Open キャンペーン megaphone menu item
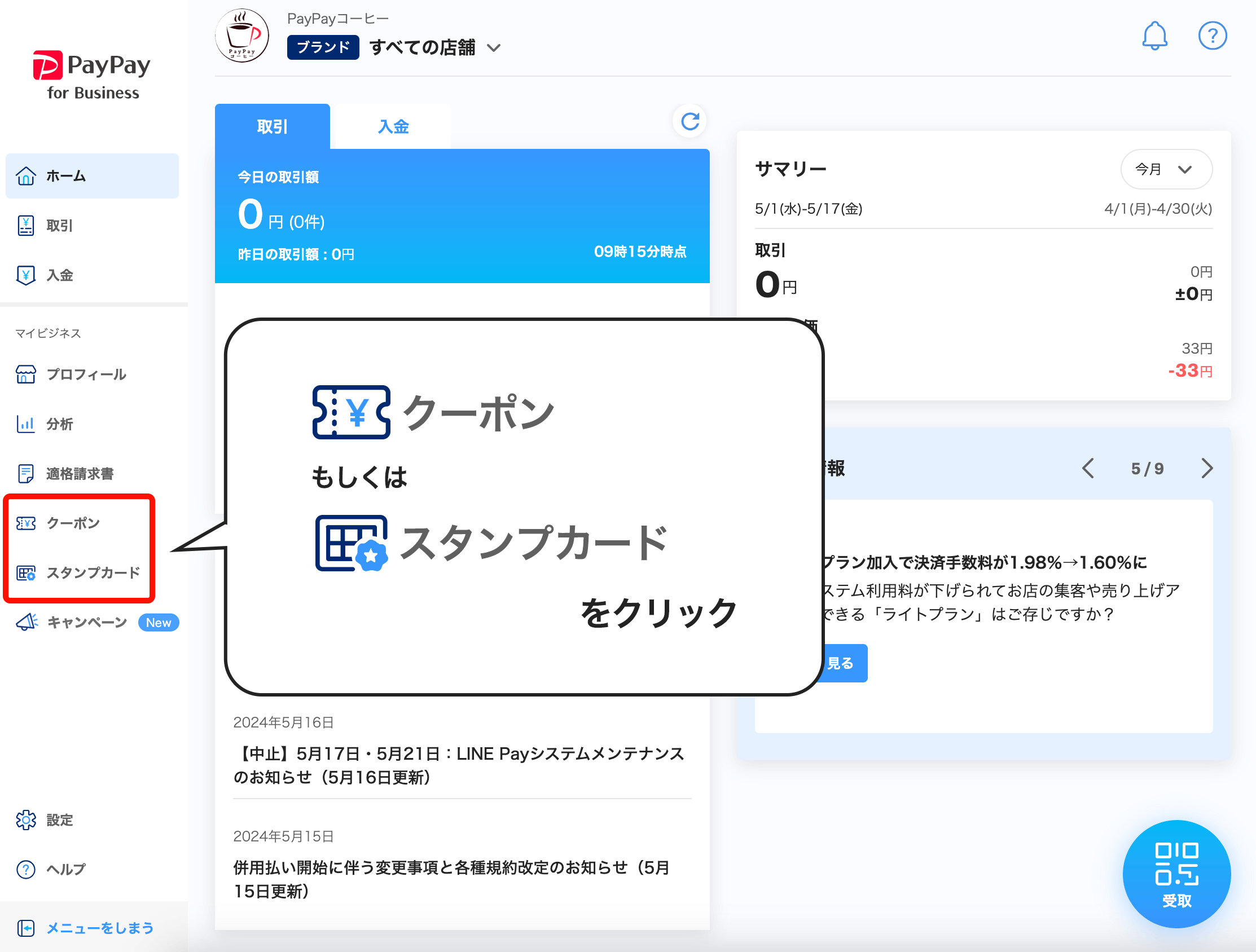This screenshot has width=1256, height=952. 86,622
